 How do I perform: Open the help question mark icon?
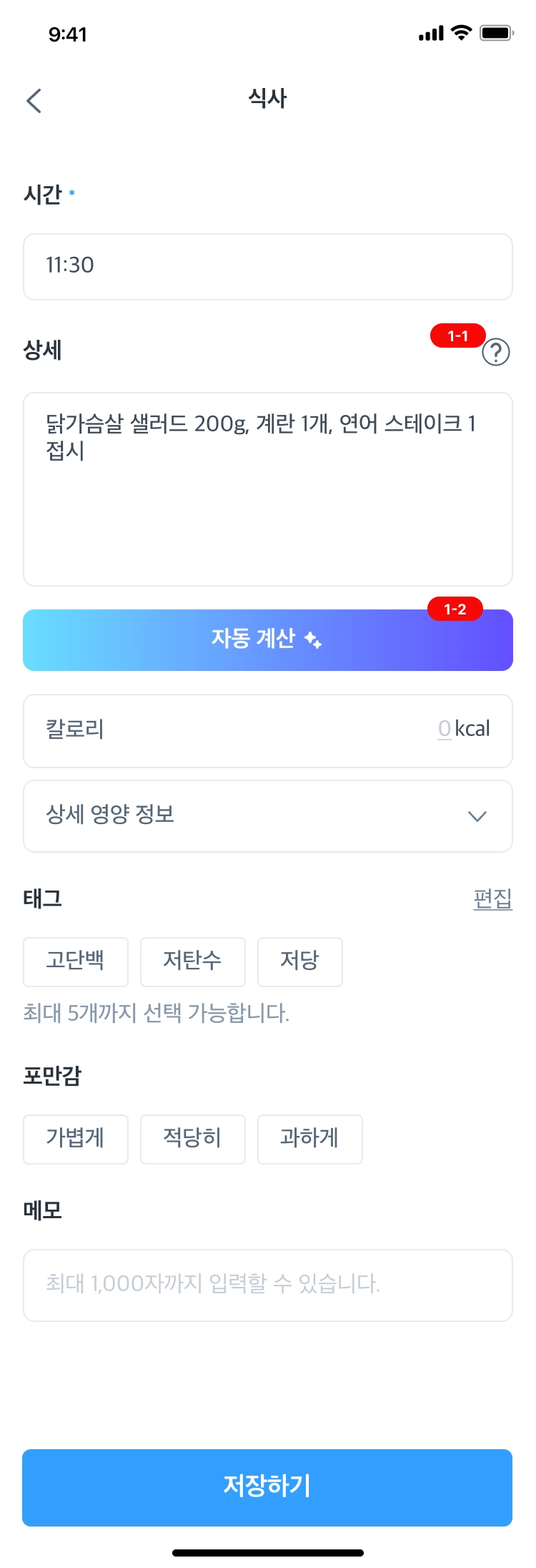(496, 352)
